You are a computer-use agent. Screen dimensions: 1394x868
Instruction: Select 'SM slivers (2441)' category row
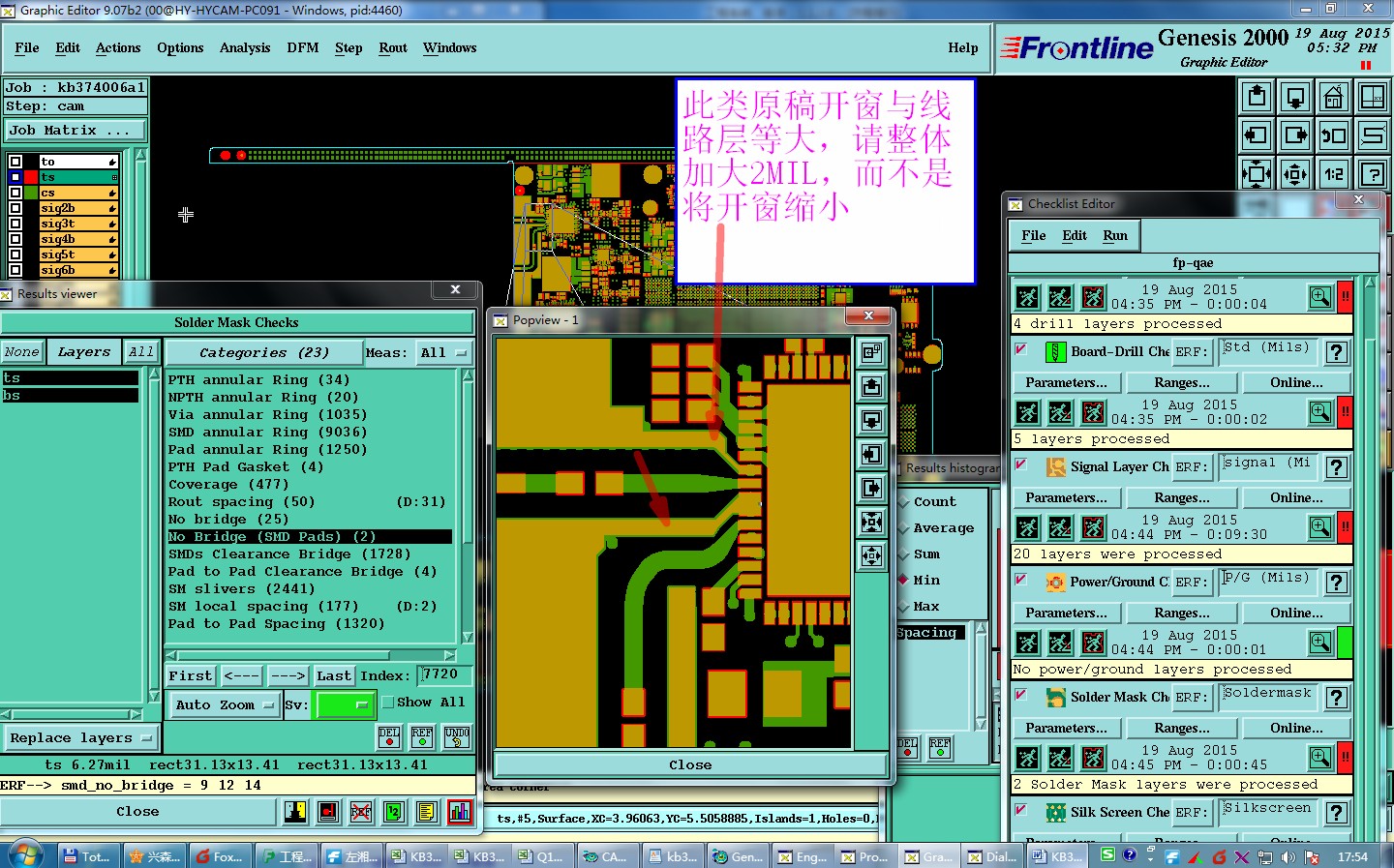coord(309,588)
